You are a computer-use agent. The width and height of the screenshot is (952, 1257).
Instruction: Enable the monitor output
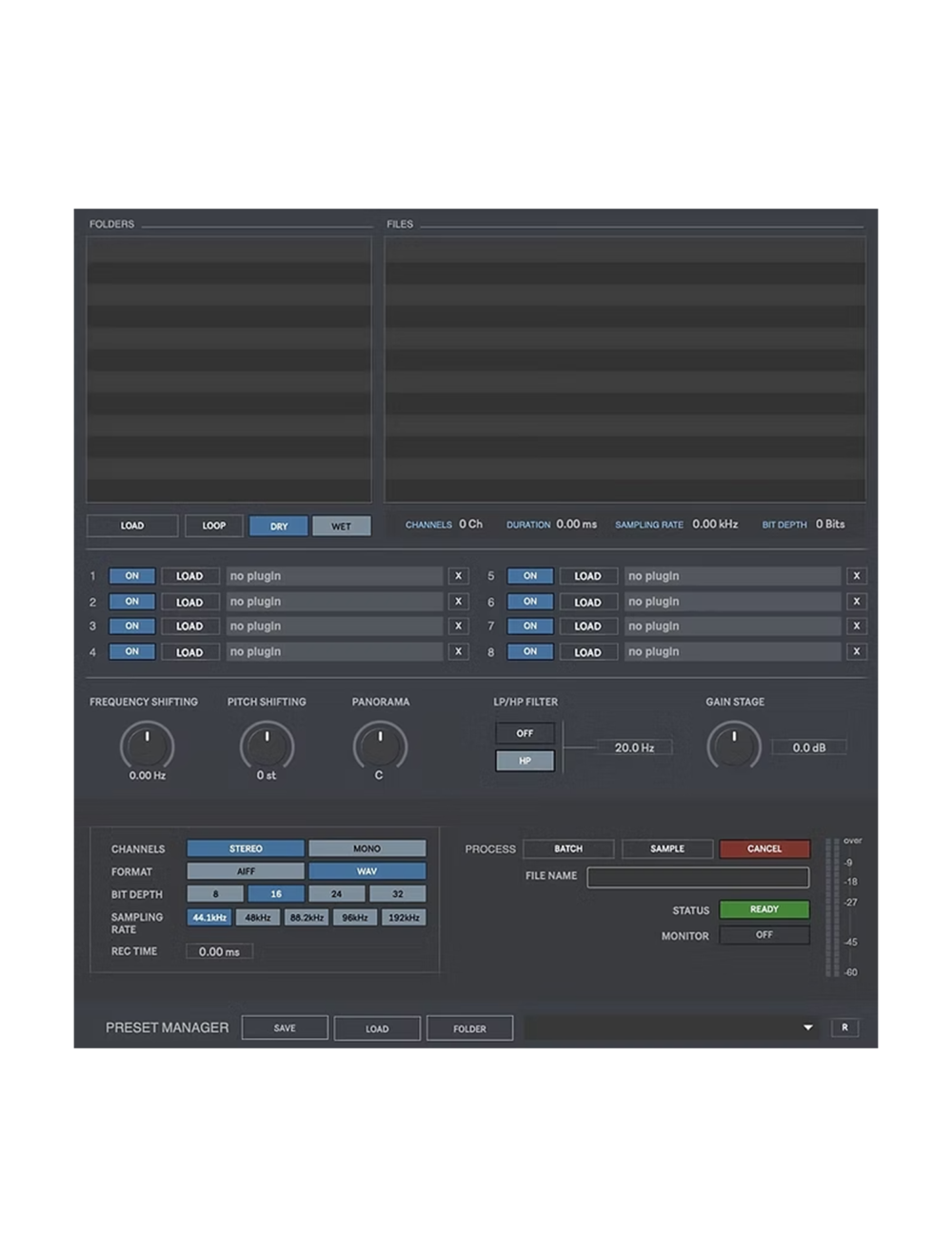pos(764,935)
